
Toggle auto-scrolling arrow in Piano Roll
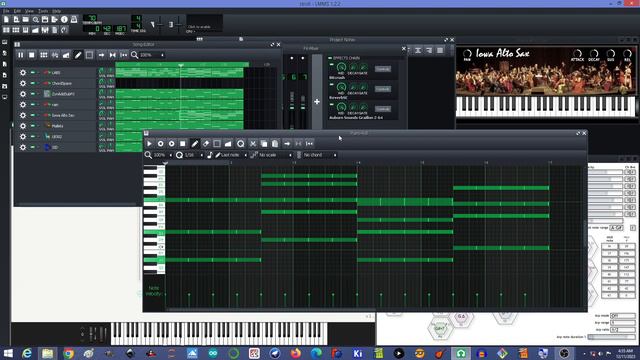pos(287,144)
